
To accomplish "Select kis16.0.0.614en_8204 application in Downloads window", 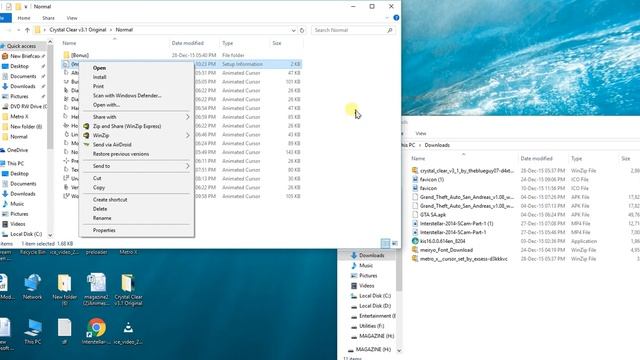I will (x=442, y=241).
